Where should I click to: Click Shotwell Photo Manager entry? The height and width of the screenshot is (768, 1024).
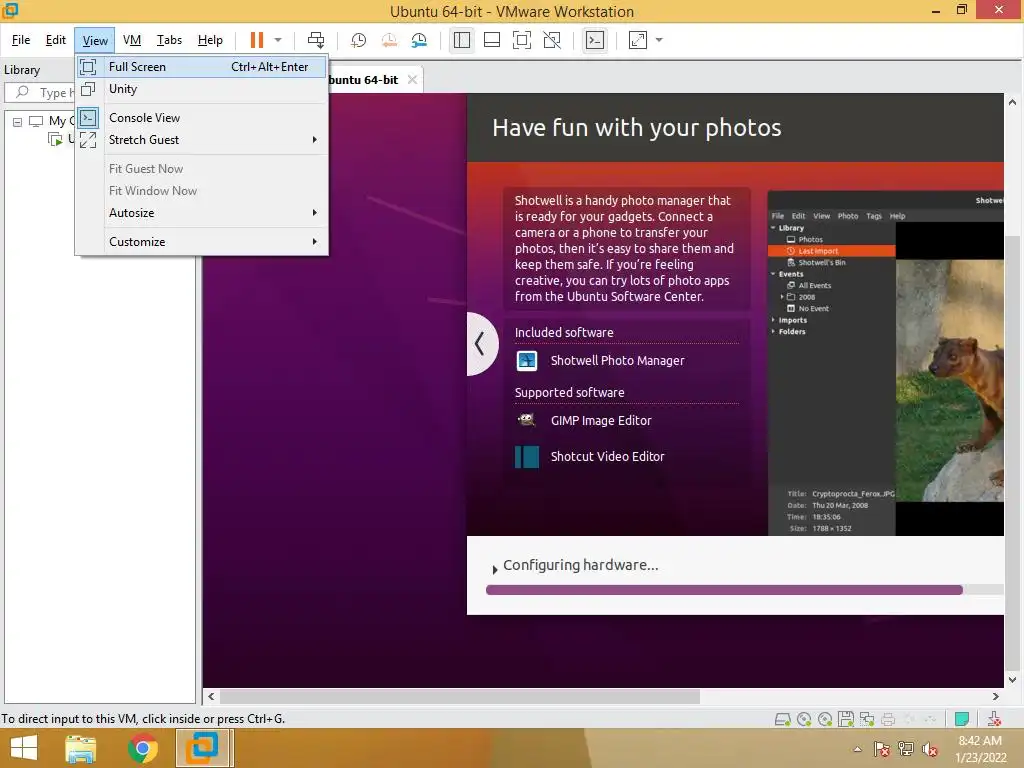tap(617, 360)
